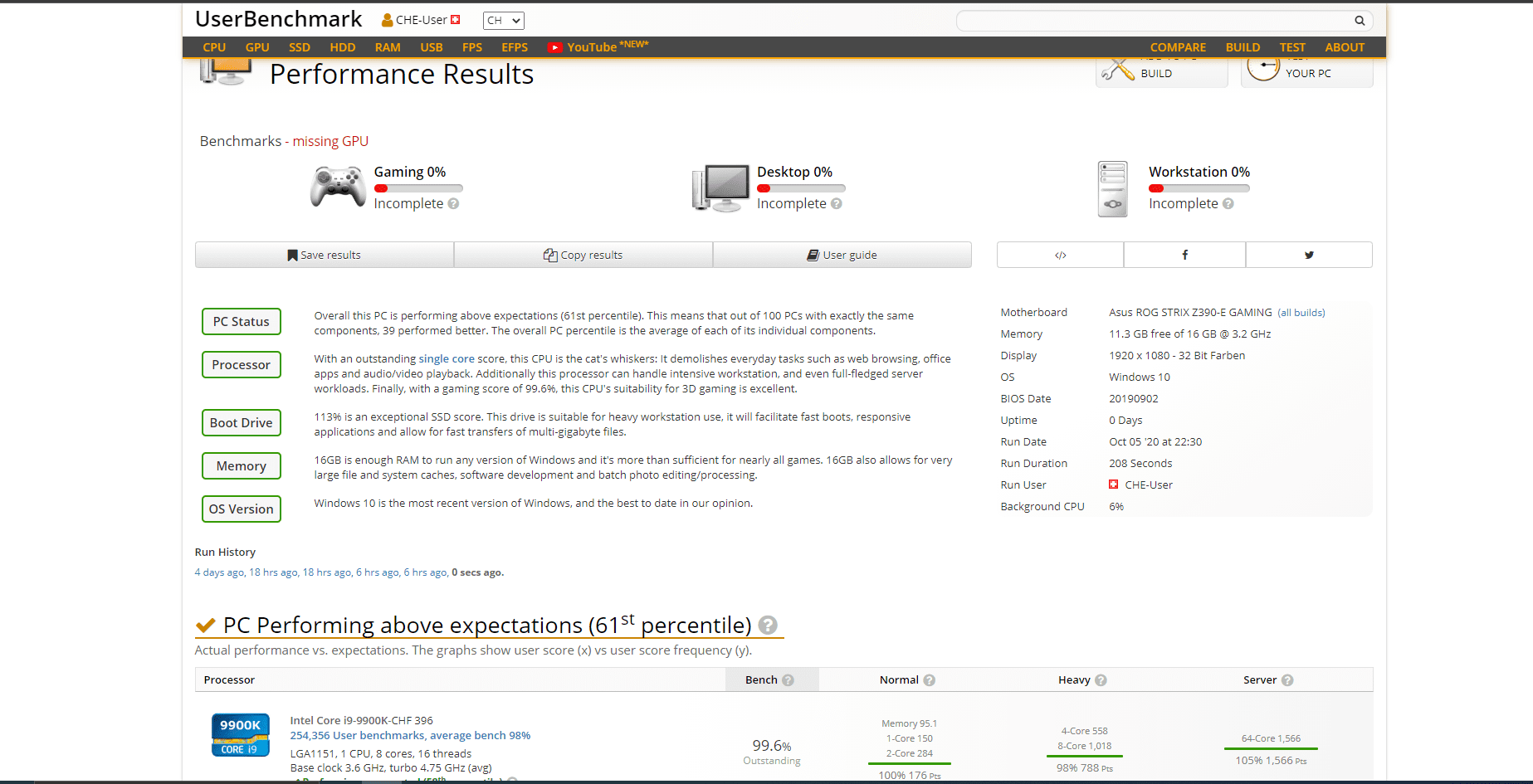
Task: Click the CHE-User profile icon
Action: [388, 20]
